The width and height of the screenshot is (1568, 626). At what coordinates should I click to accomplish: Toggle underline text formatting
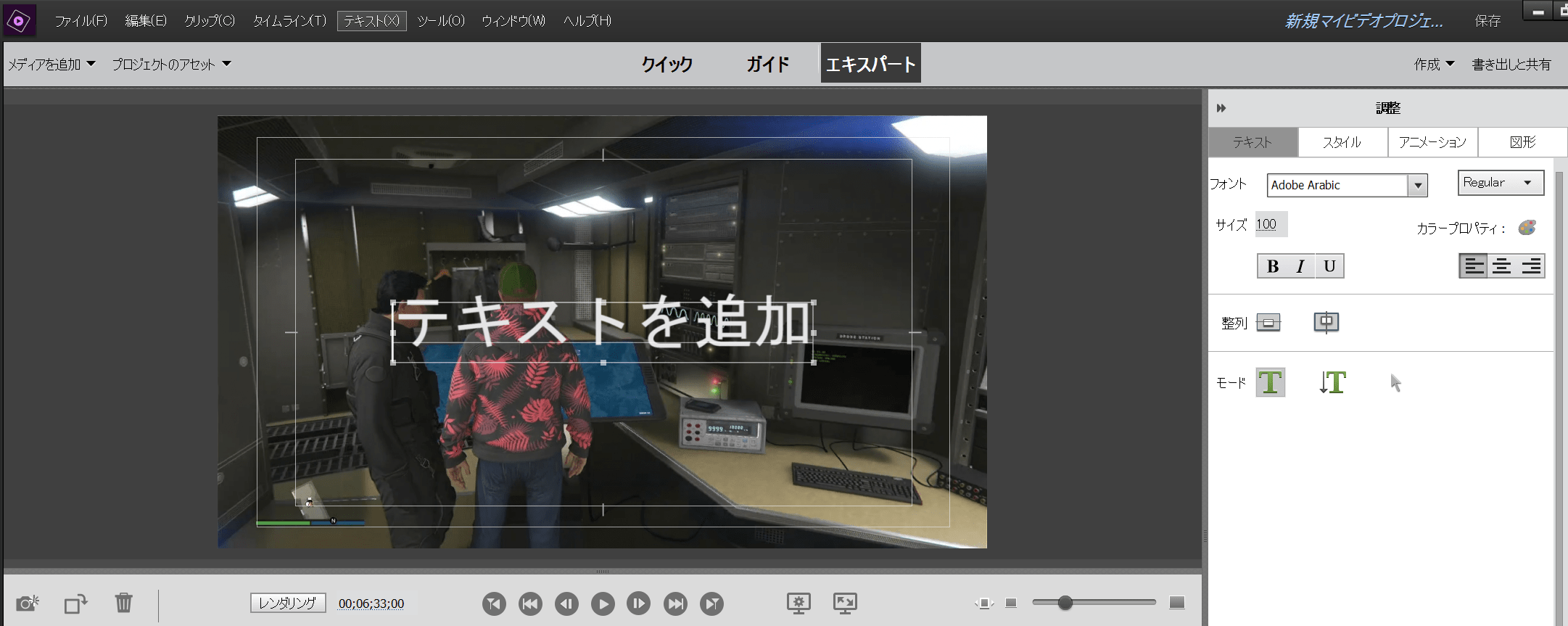[1329, 266]
